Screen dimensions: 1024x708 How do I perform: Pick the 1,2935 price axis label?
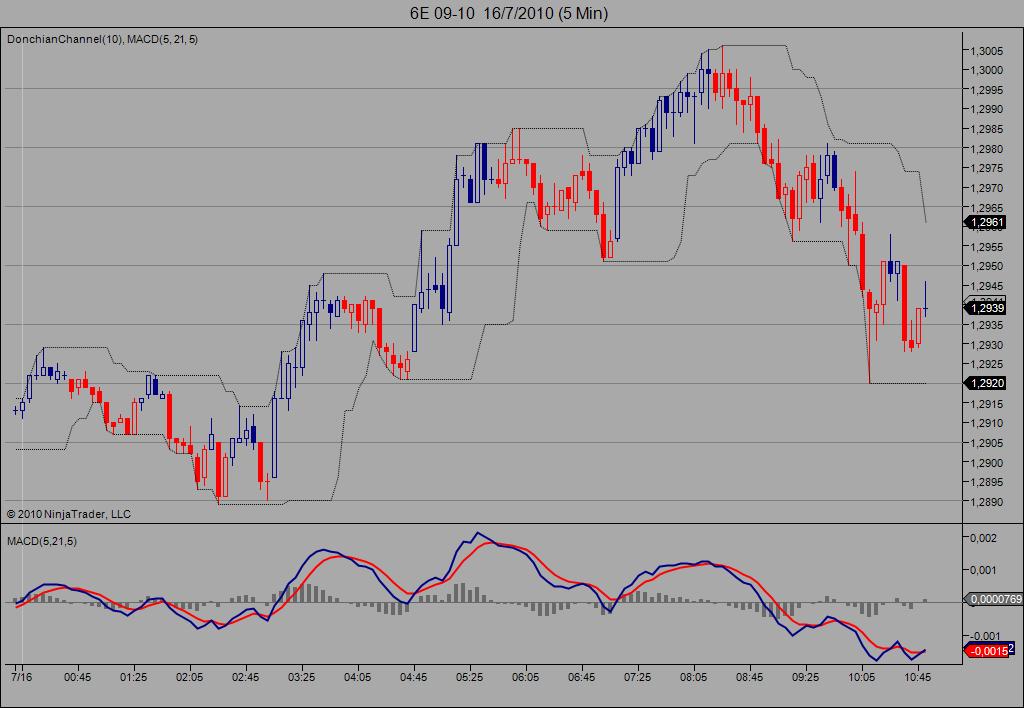986,325
